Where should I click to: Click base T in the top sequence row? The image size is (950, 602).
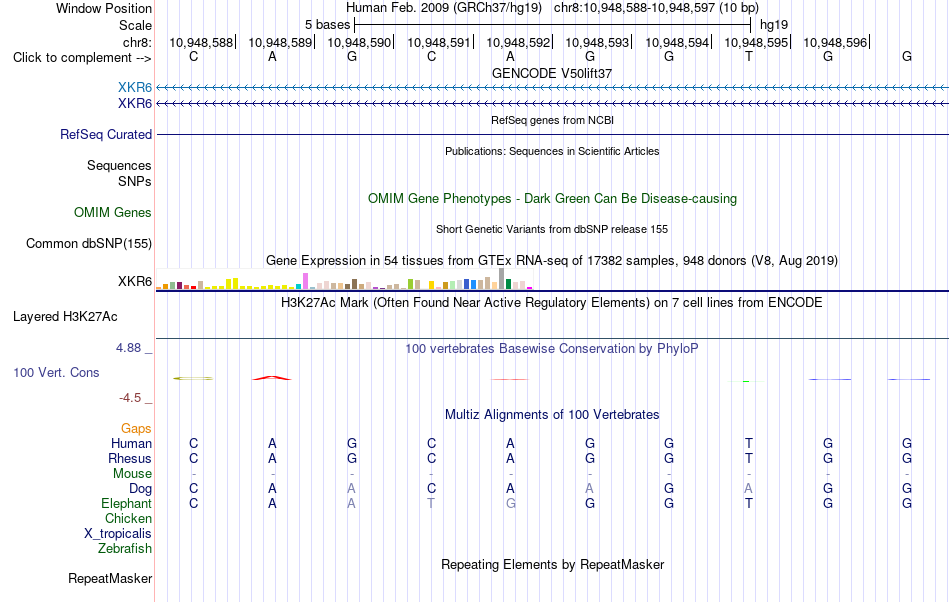point(749,56)
